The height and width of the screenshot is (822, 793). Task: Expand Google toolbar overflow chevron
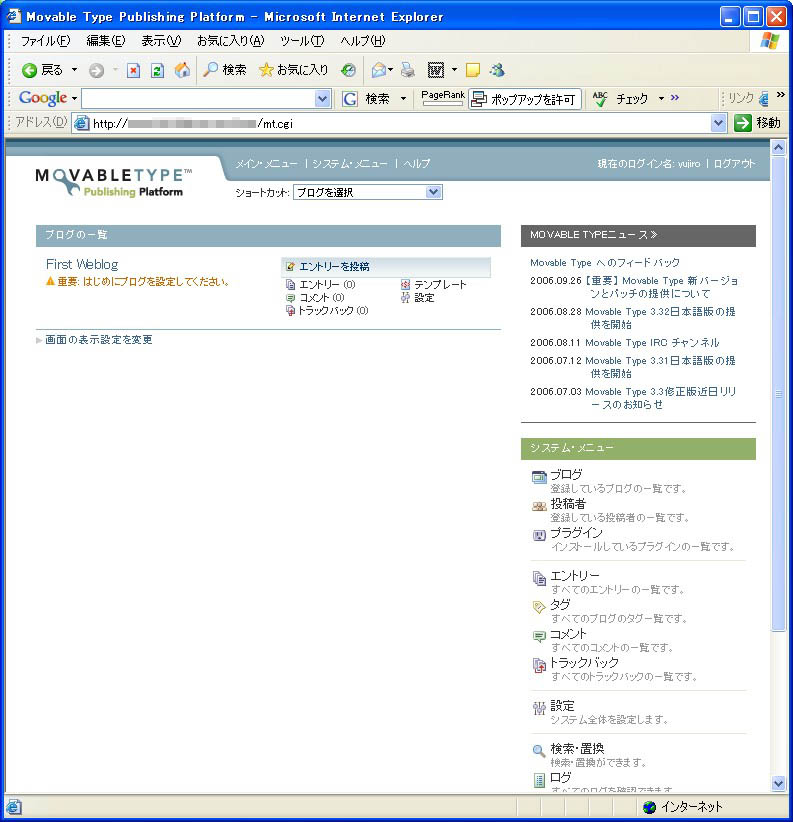click(675, 98)
